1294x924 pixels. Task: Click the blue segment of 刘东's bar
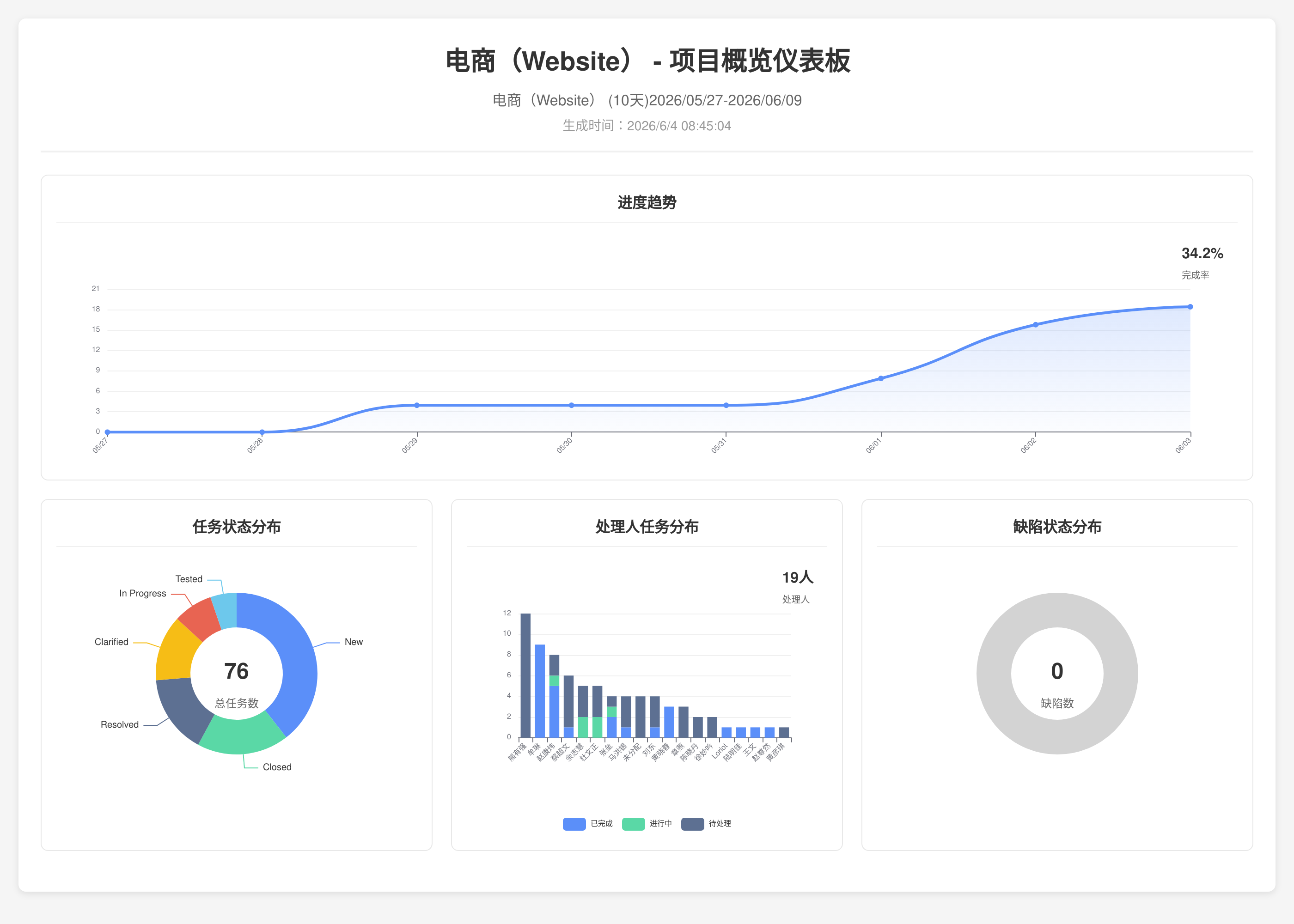pyautogui.click(x=655, y=733)
